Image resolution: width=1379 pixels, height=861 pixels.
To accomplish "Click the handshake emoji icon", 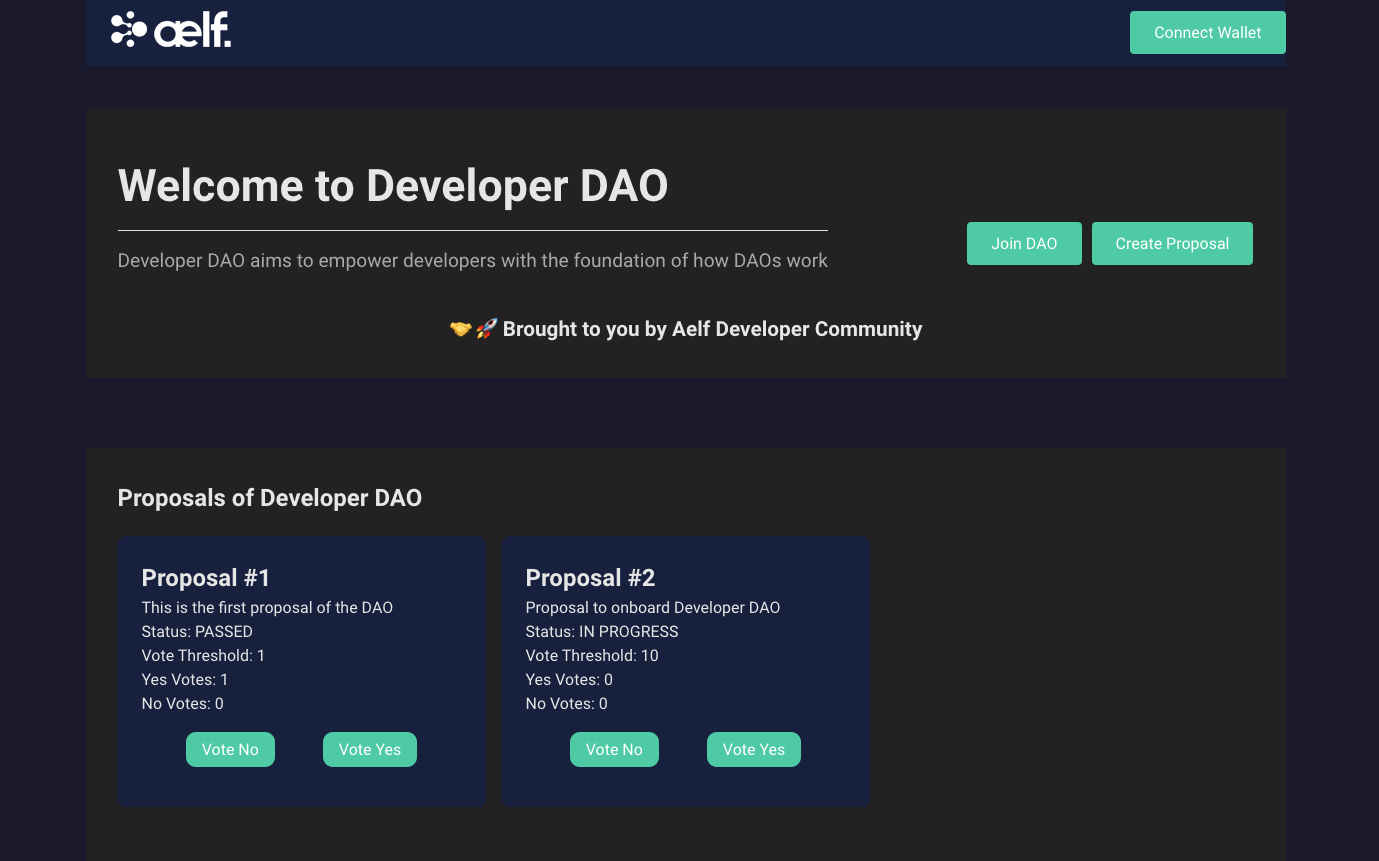I will (460, 329).
